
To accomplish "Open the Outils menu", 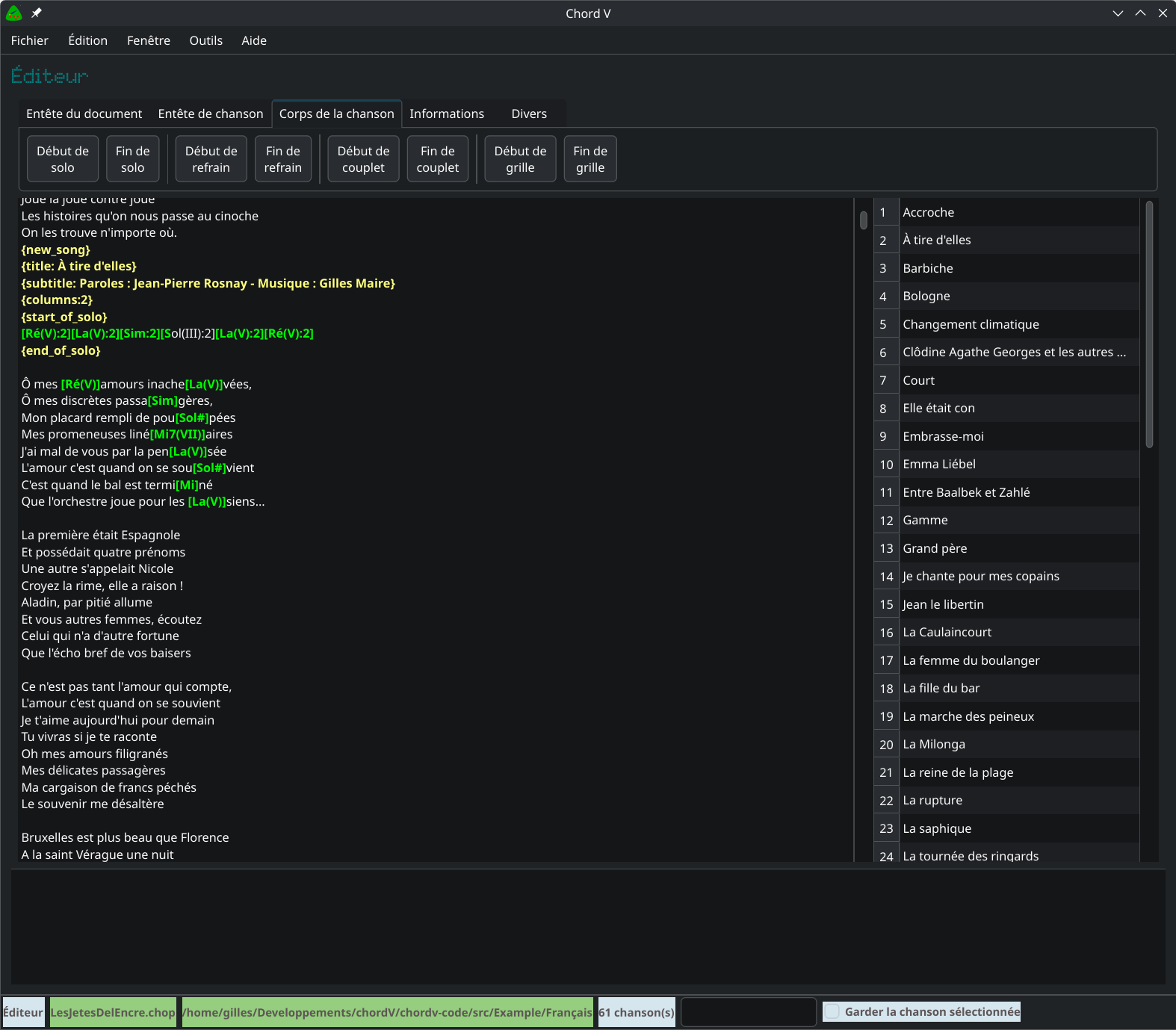I will [205, 40].
